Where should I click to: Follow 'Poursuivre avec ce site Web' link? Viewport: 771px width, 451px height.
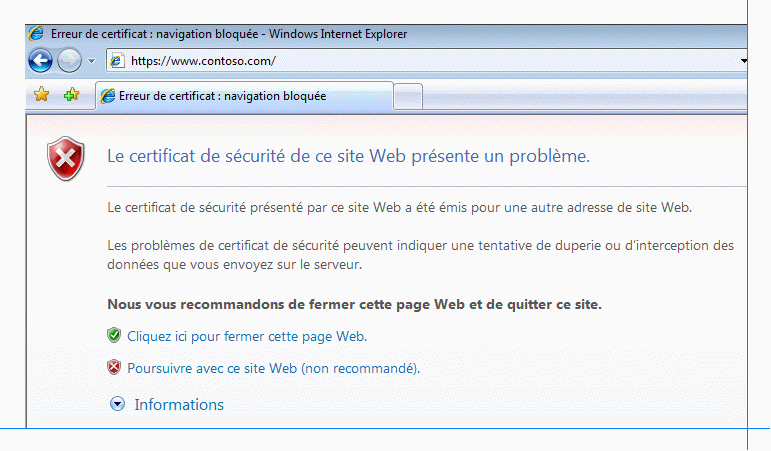click(x=273, y=368)
